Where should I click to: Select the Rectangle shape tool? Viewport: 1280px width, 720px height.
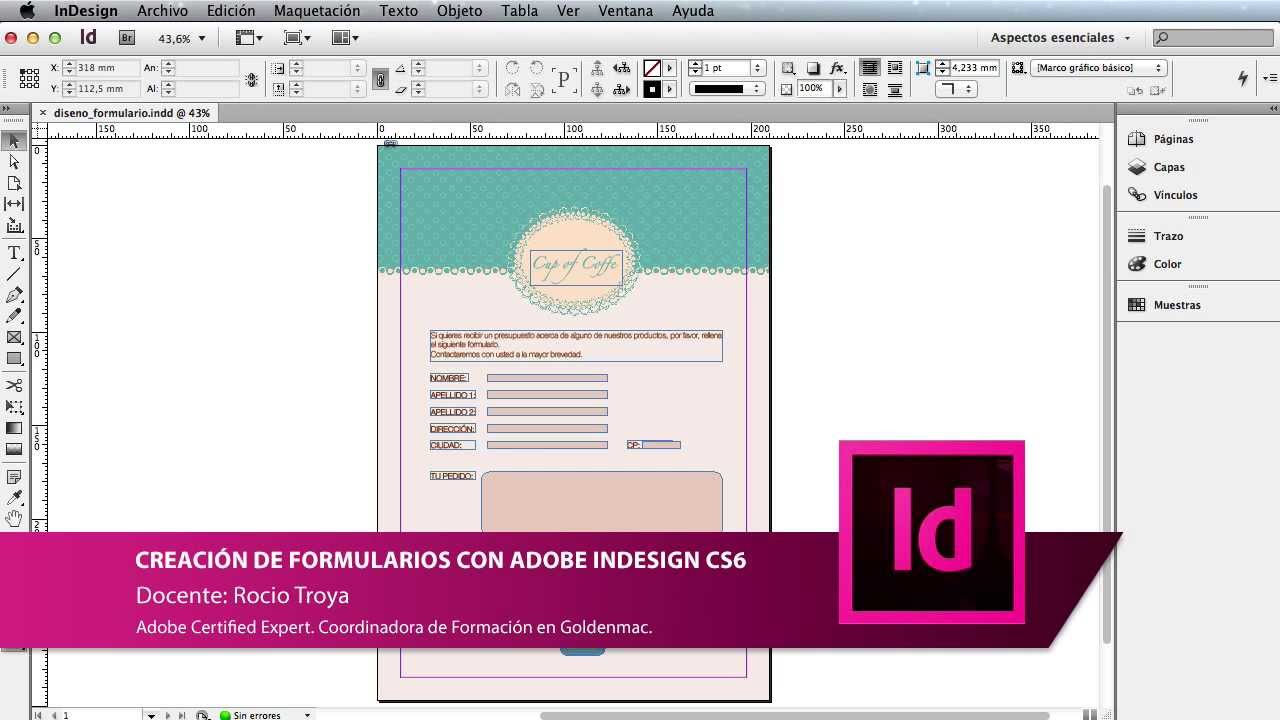[x=14, y=358]
